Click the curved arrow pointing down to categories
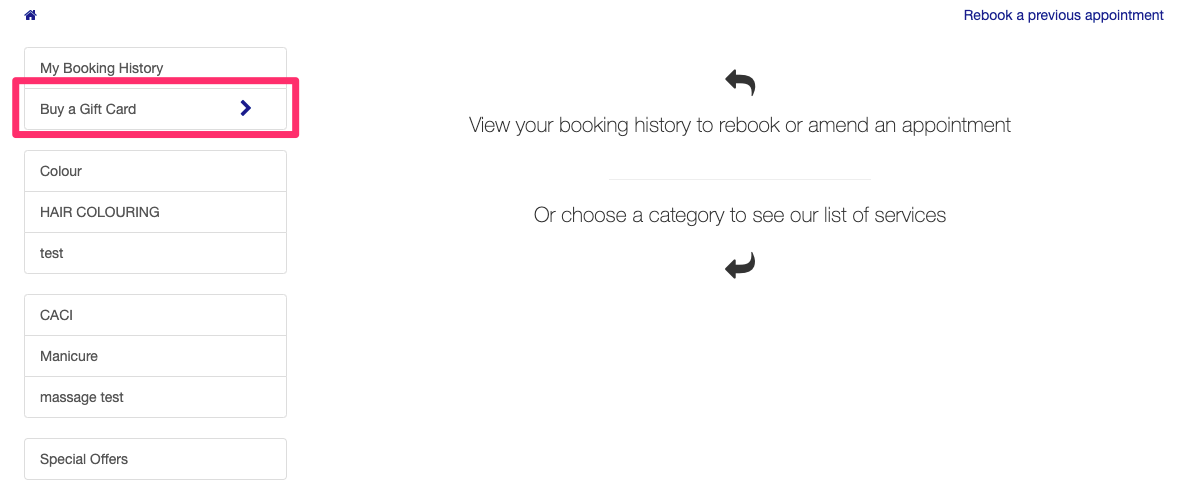This screenshot has height=494, width=1177. (740, 266)
